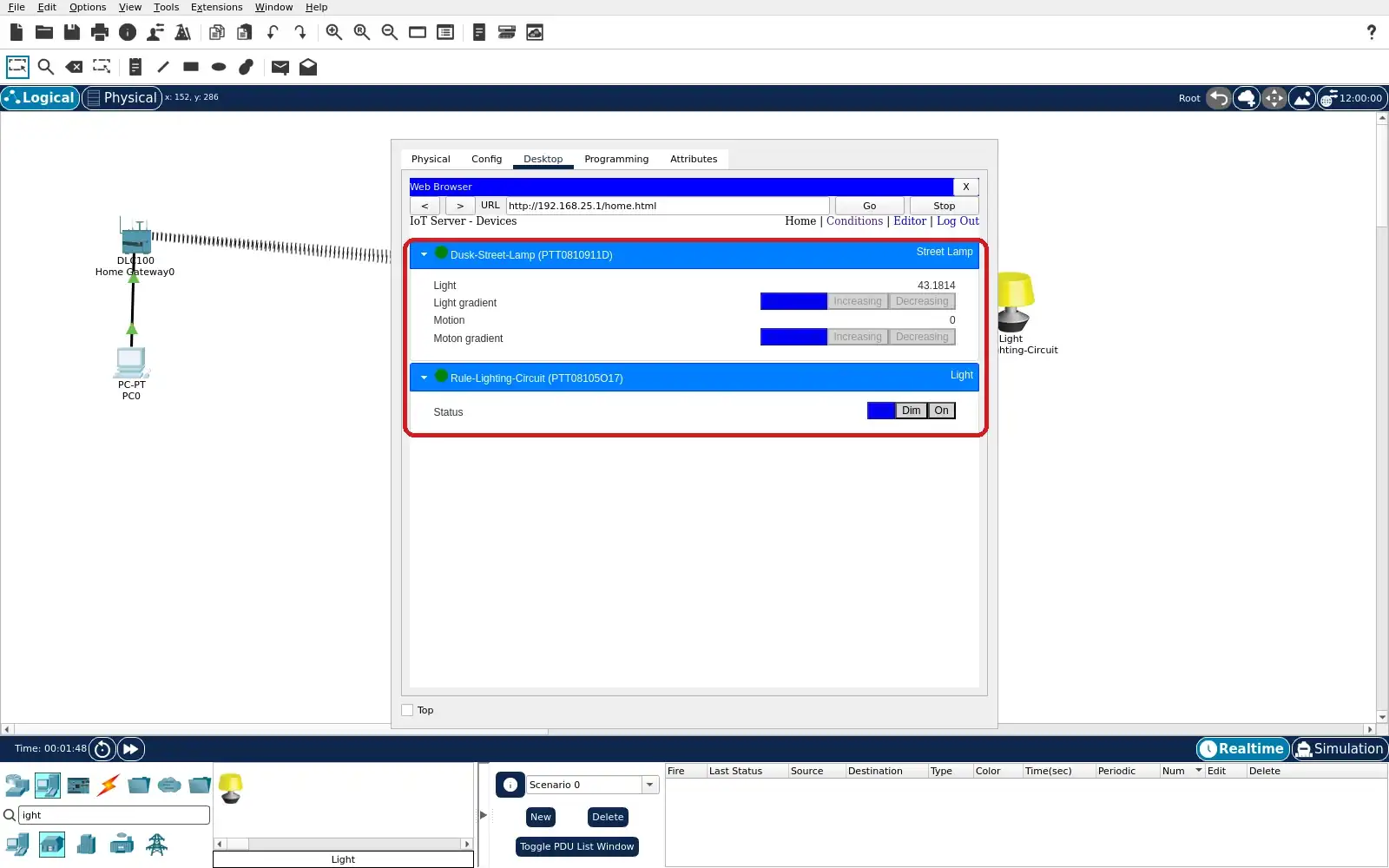This screenshot has height=868, width=1389.
Task: Switch to Logical workspace view
Action: tap(40, 98)
